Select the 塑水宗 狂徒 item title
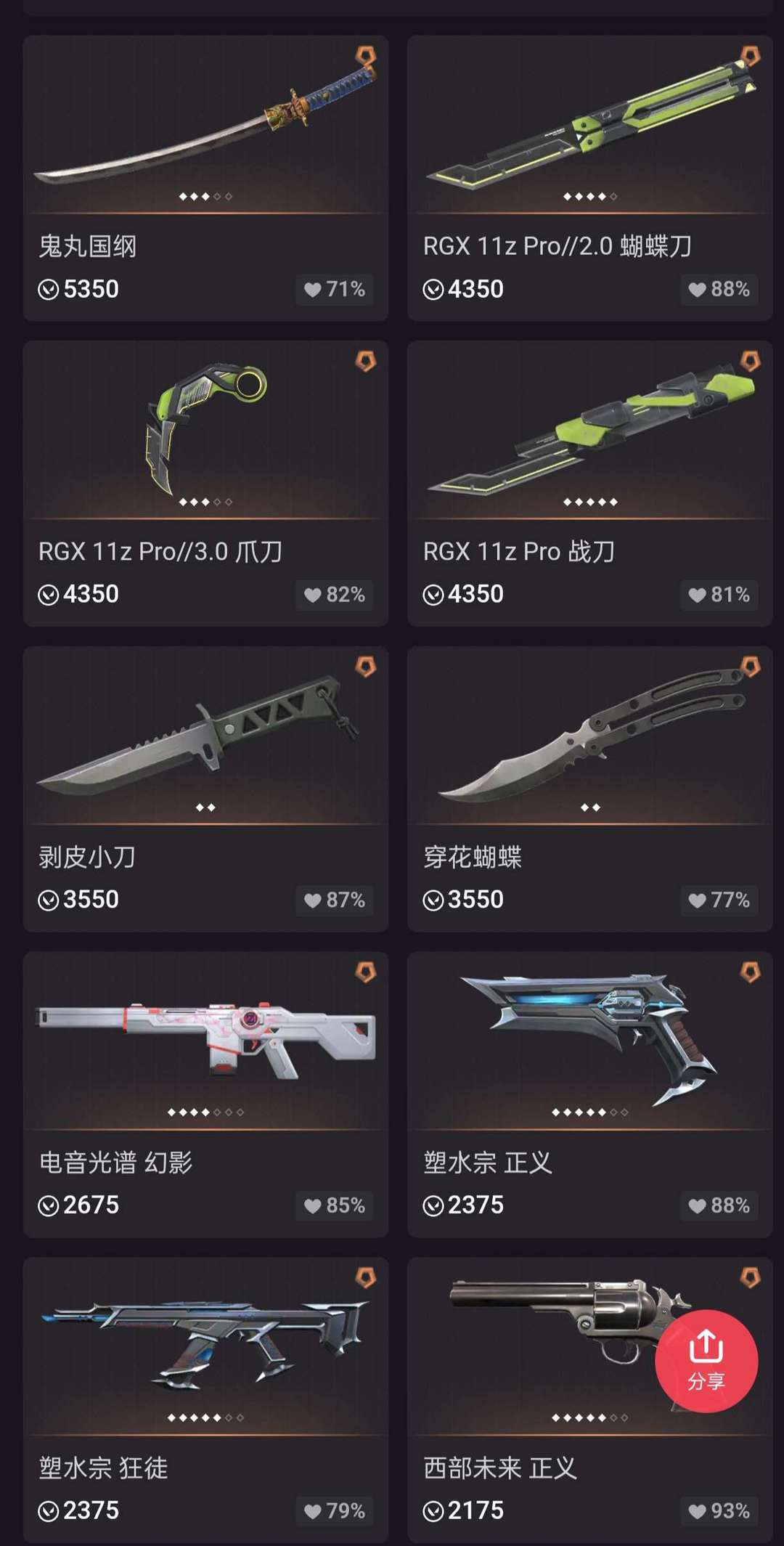The image size is (784, 1546). tap(103, 1468)
